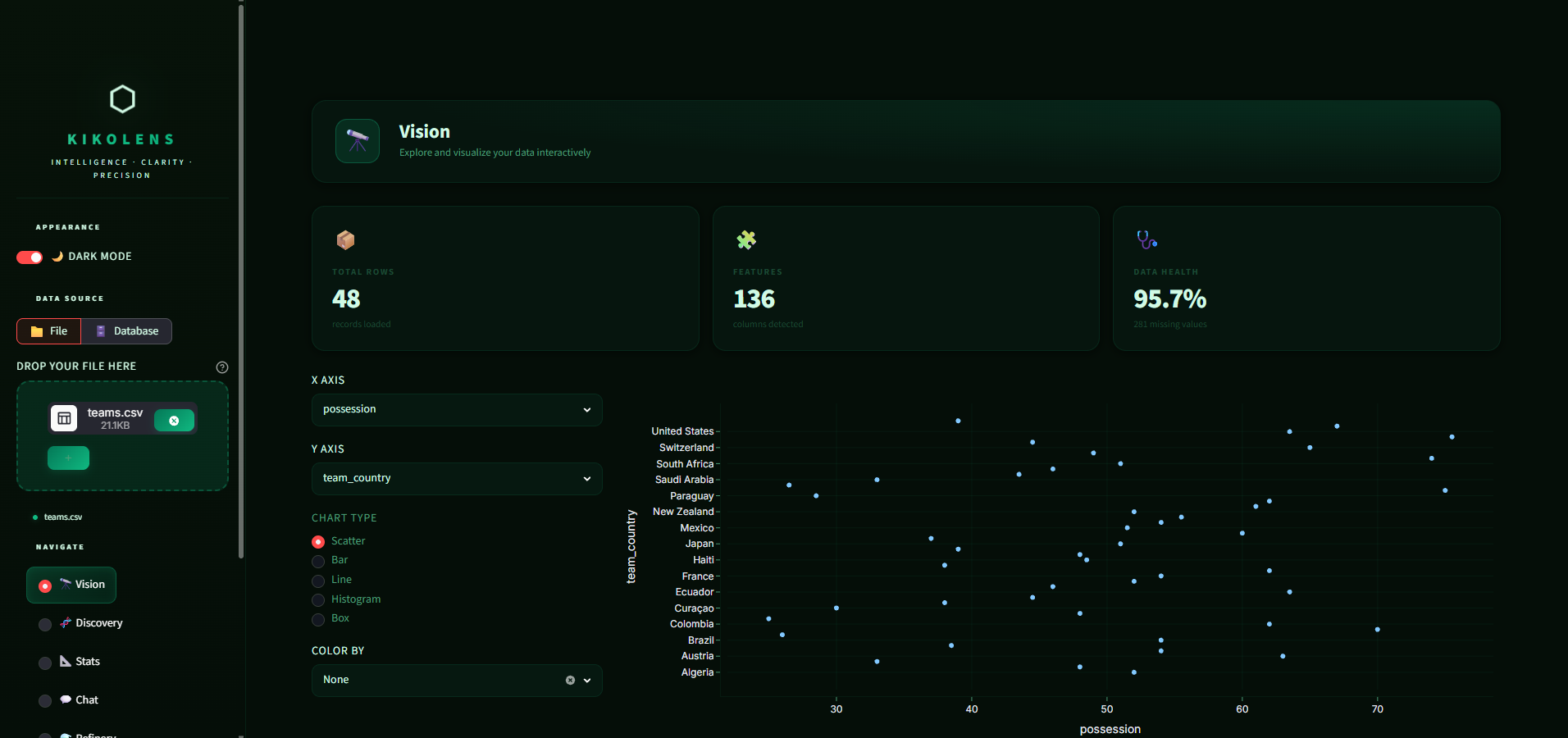Click the Brazil label on the chart axis
Image resolution: width=1568 pixels, height=738 pixels.
point(700,640)
